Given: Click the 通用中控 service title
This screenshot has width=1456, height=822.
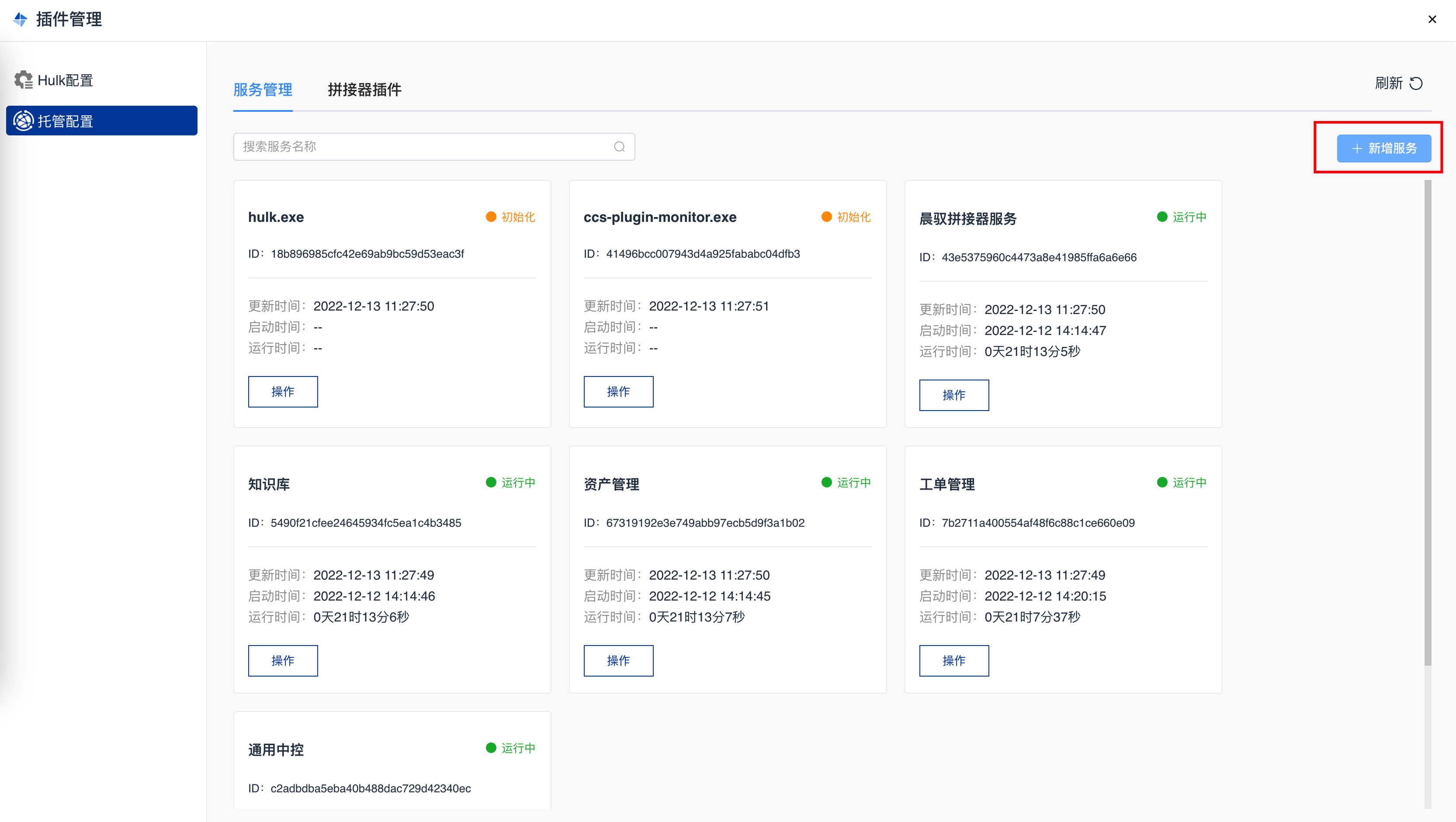Looking at the screenshot, I should (276, 749).
